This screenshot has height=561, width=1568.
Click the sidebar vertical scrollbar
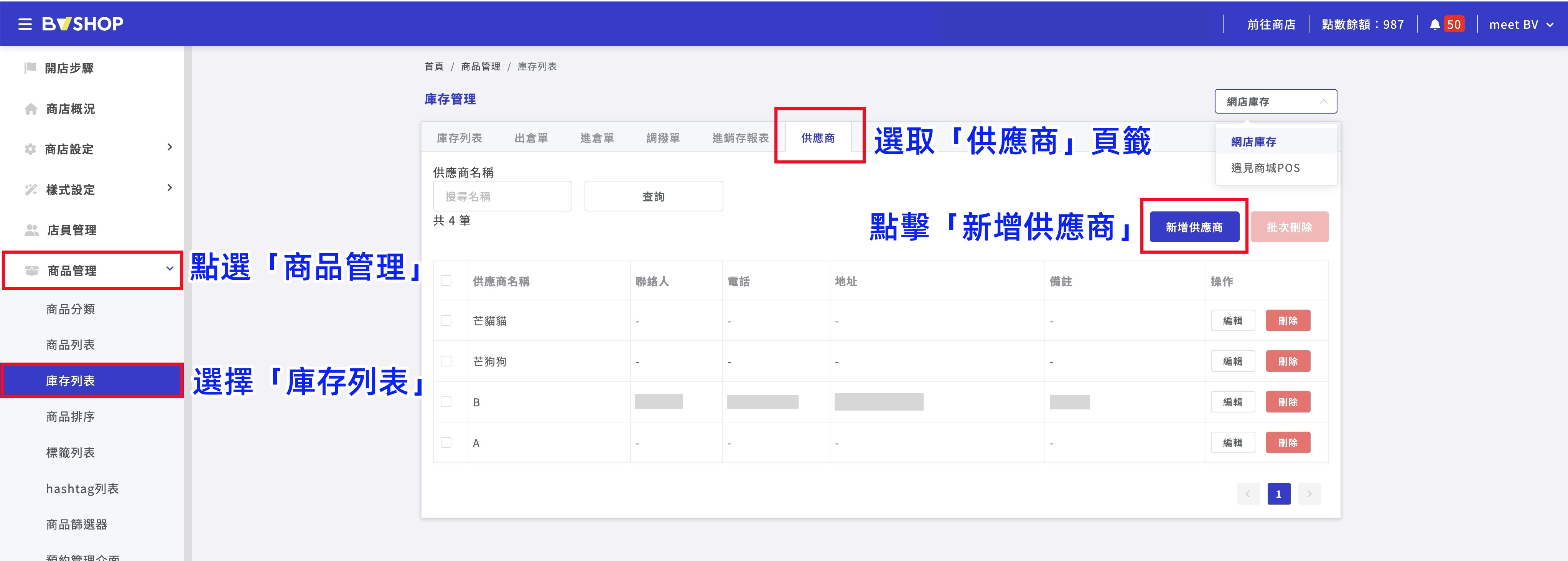click(x=188, y=304)
